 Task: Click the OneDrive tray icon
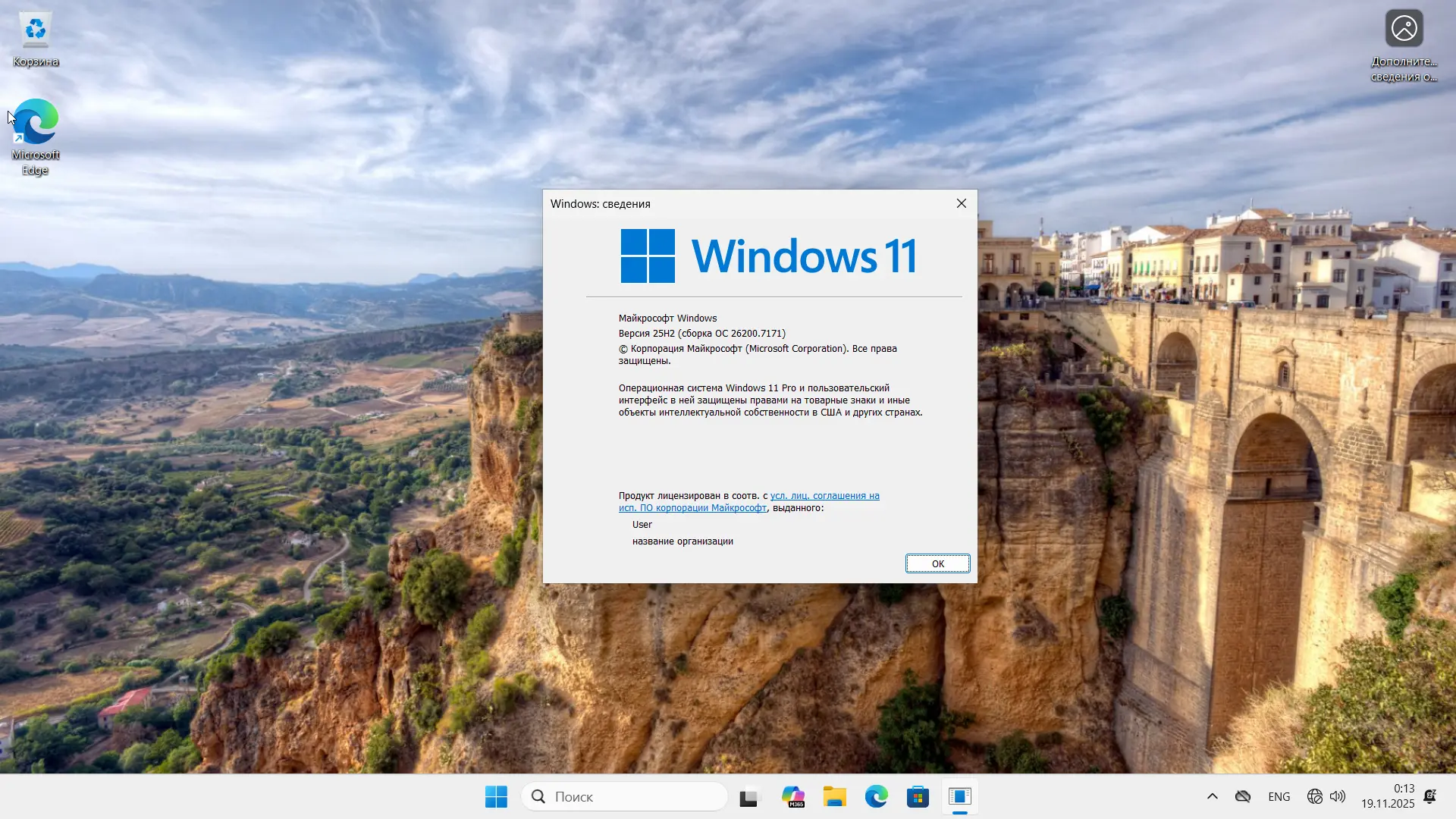point(1242,796)
